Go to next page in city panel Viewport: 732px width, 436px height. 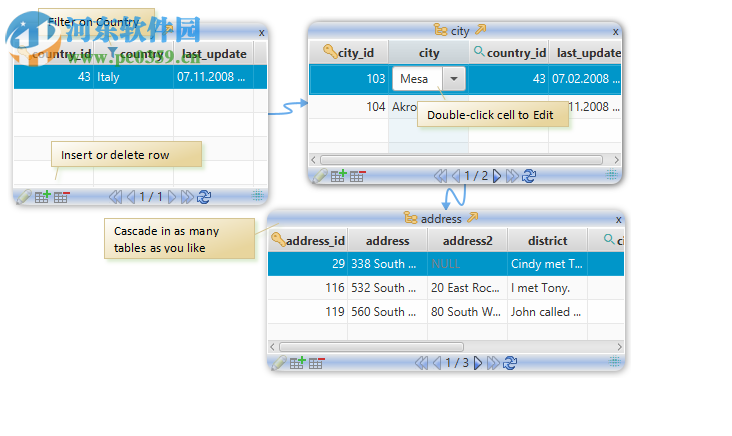(x=497, y=176)
